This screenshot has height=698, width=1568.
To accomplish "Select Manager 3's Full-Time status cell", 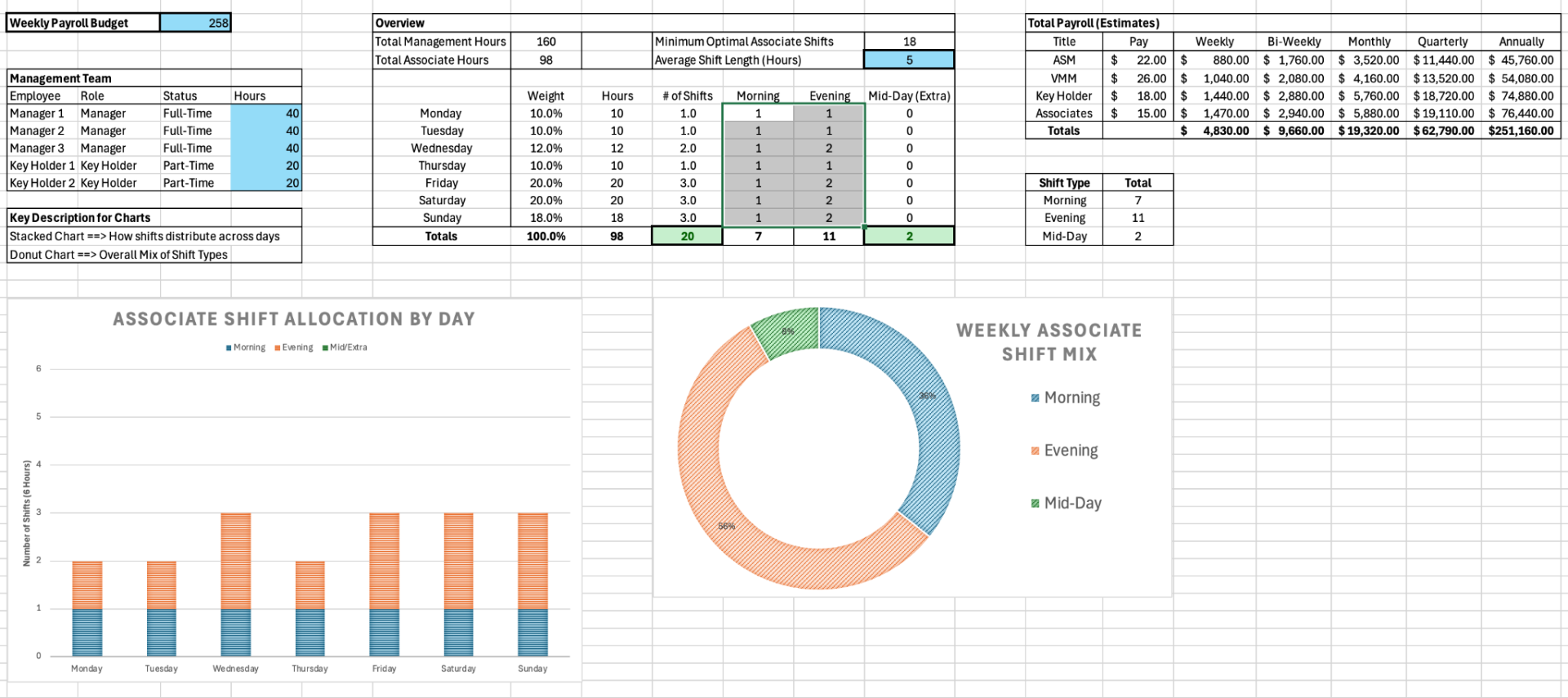I will (195, 148).
